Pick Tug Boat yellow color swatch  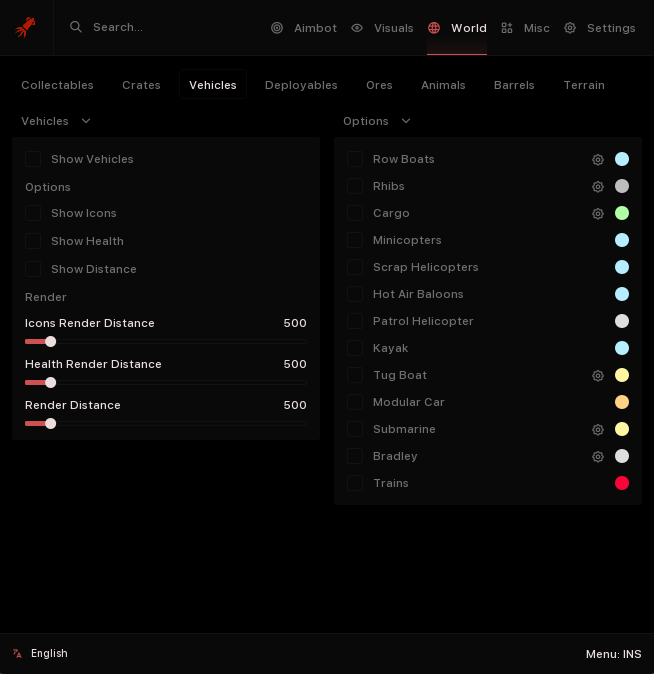pyautogui.click(x=622, y=375)
